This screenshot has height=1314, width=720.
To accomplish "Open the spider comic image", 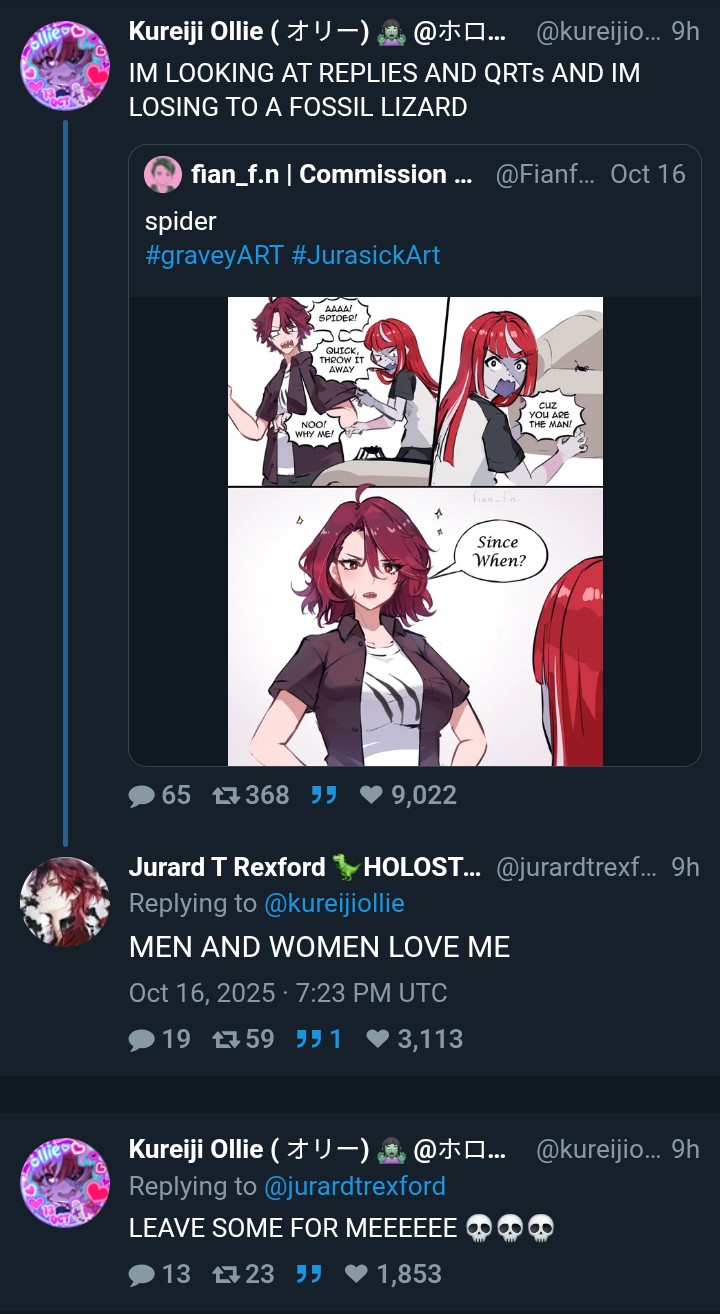I will click(x=415, y=531).
